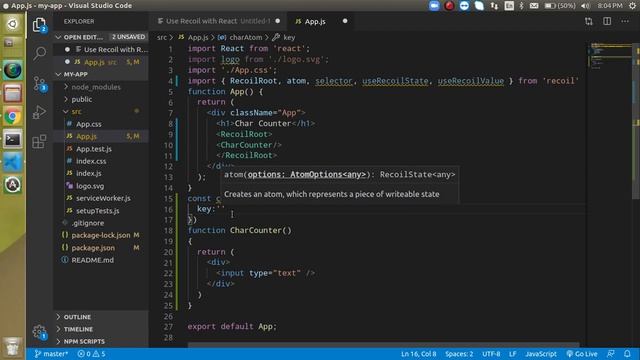Expand the Timeline section
This screenshot has height=360, width=640.
pyautogui.click(x=101, y=329)
